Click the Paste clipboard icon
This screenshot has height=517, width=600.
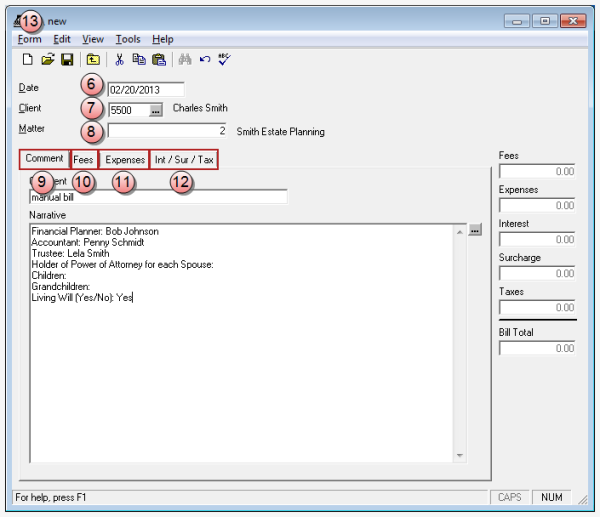[158, 60]
